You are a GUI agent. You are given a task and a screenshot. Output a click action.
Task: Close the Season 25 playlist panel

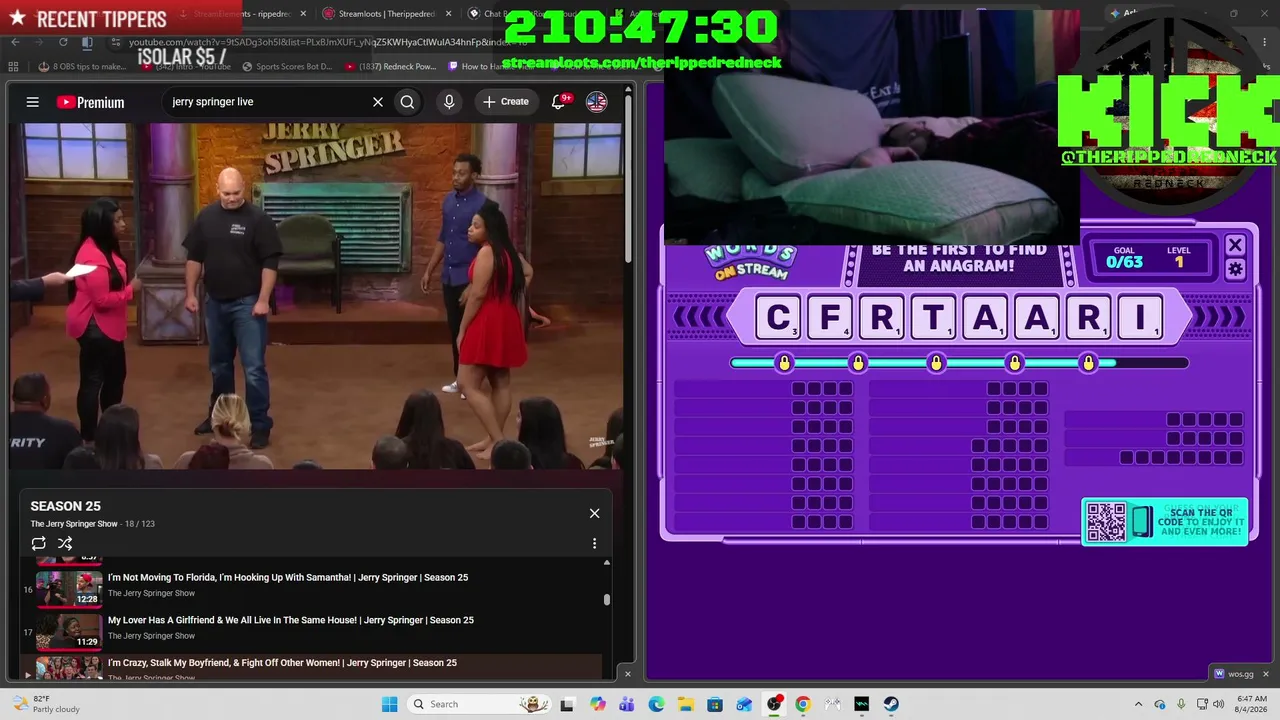click(x=594, y=513)
